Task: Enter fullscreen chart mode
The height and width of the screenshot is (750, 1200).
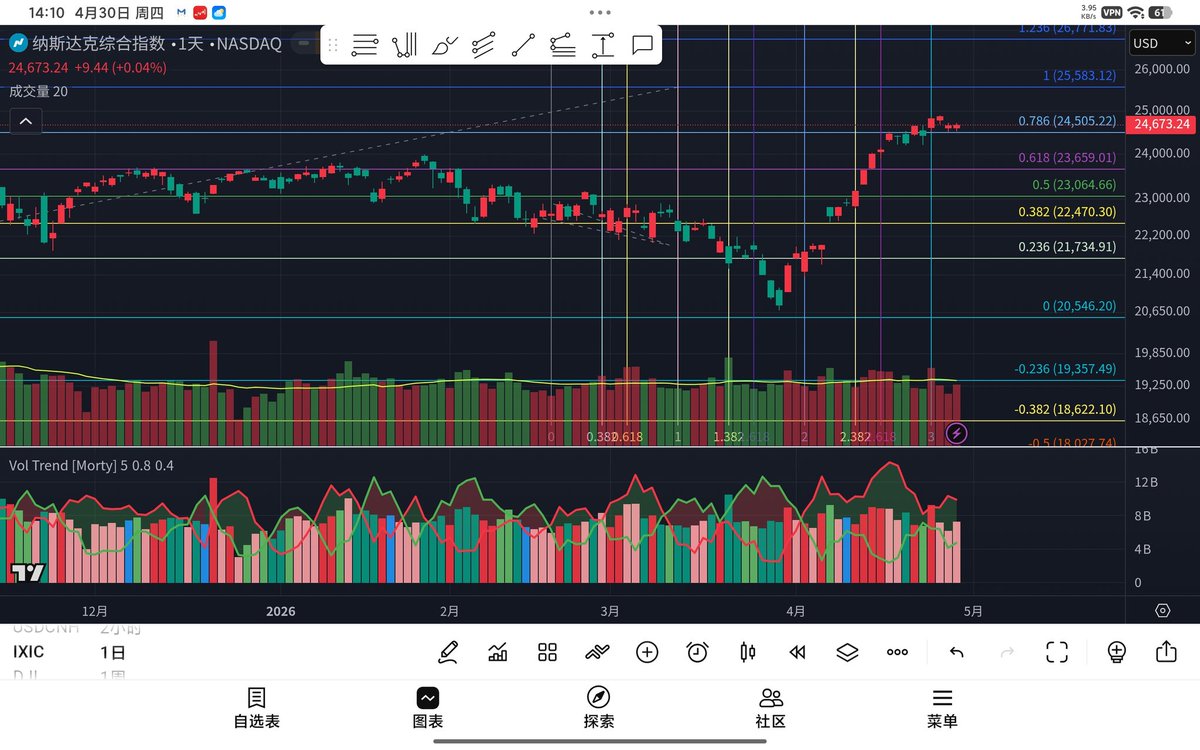Action: pyautogui.click(x=1057, y=653)
